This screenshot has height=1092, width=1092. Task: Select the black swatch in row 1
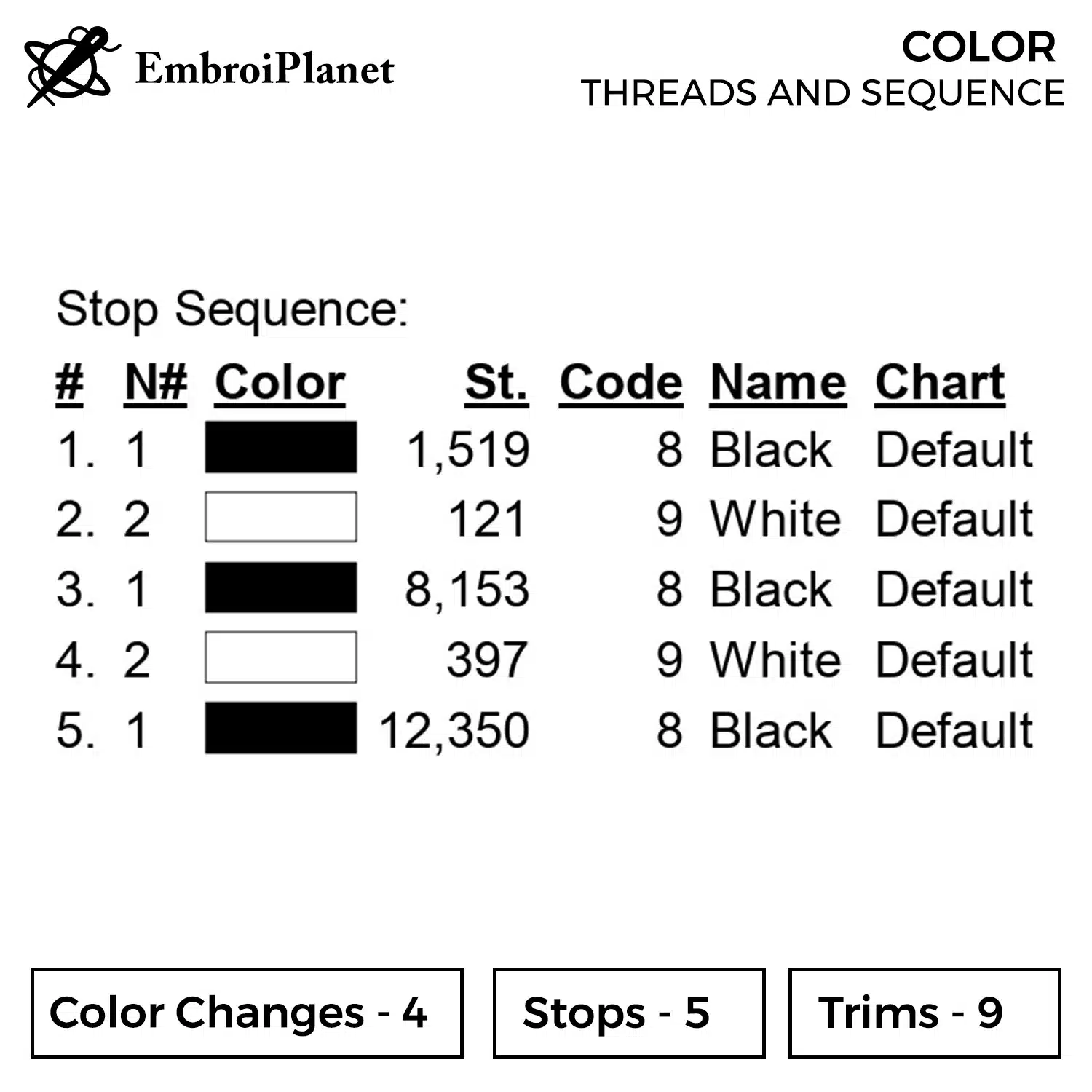[x=281, y=448]
